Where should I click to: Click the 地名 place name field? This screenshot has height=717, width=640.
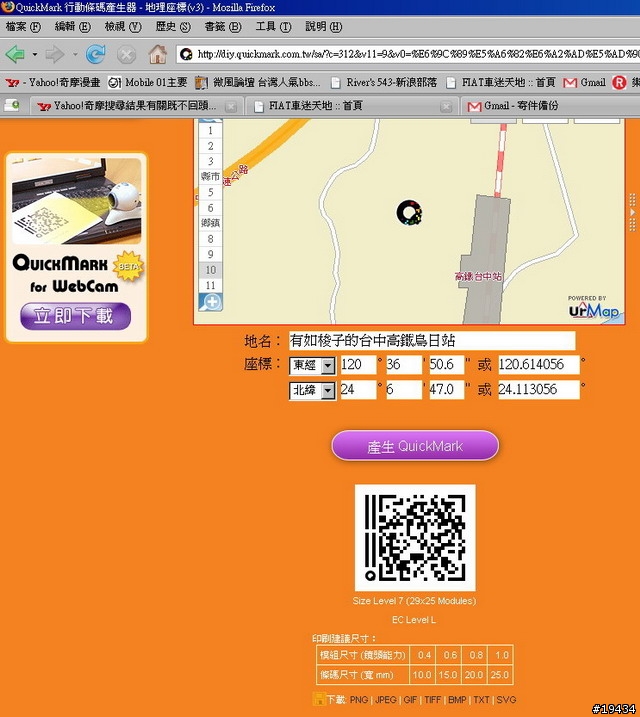432,341
